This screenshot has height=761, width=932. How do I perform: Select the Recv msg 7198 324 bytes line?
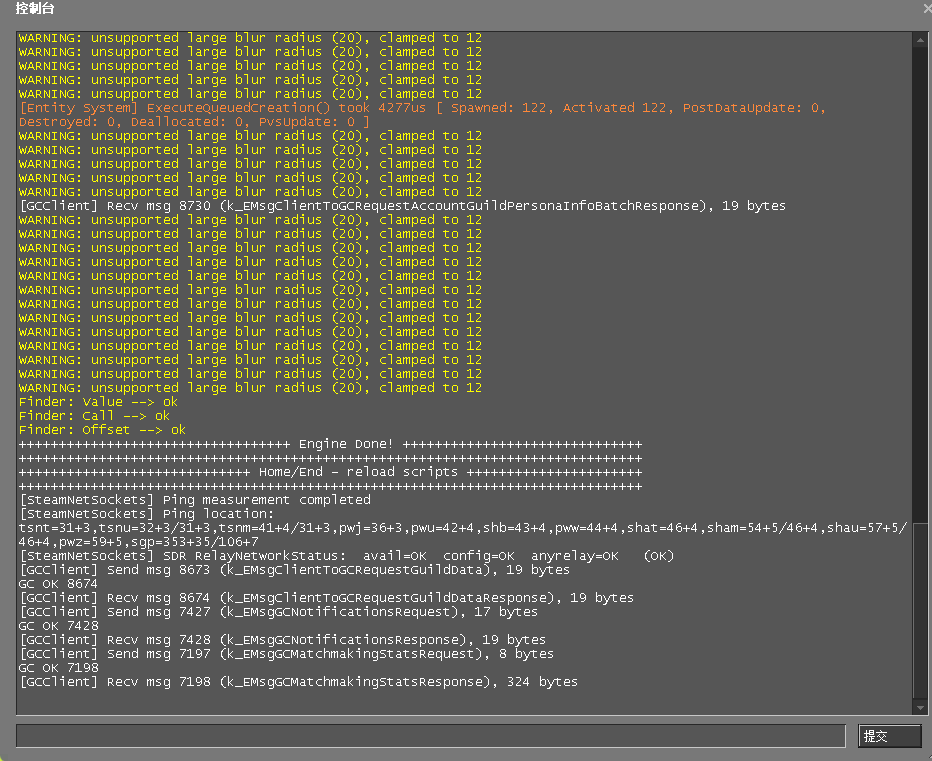pos(298,682)
